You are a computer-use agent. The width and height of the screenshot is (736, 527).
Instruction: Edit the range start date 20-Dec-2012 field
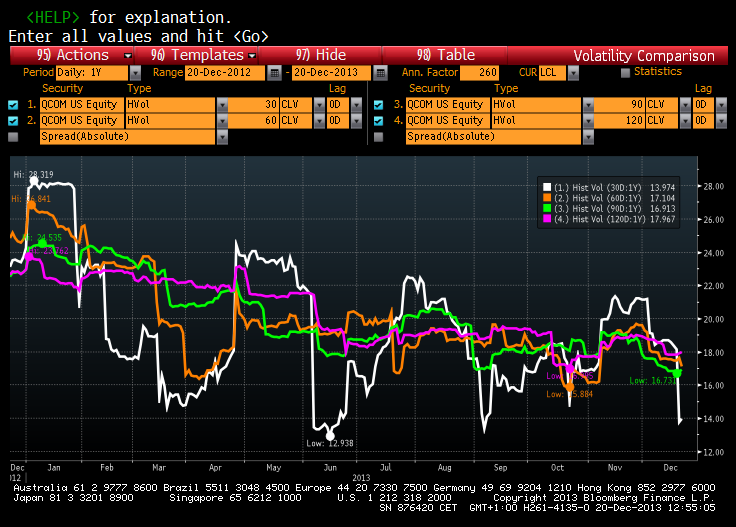pos(225,73)
